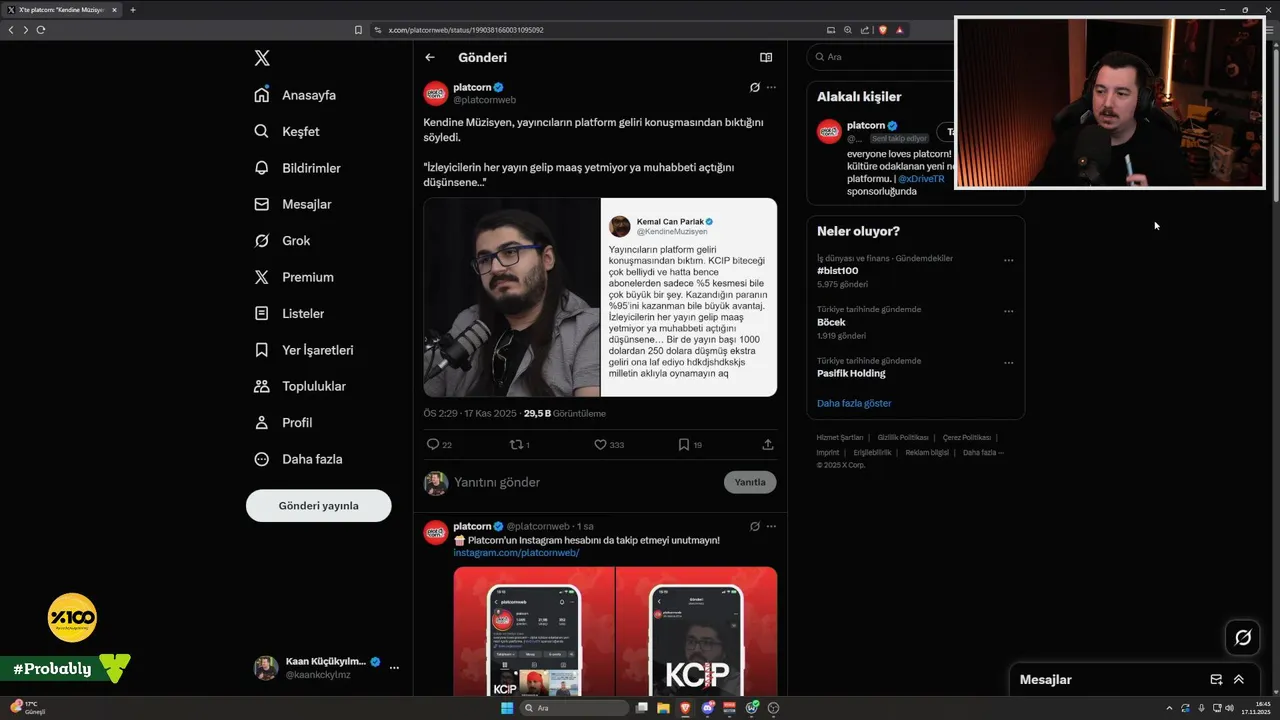
Task: Open #bist100 trend
Action: click(x=837, y=271)
